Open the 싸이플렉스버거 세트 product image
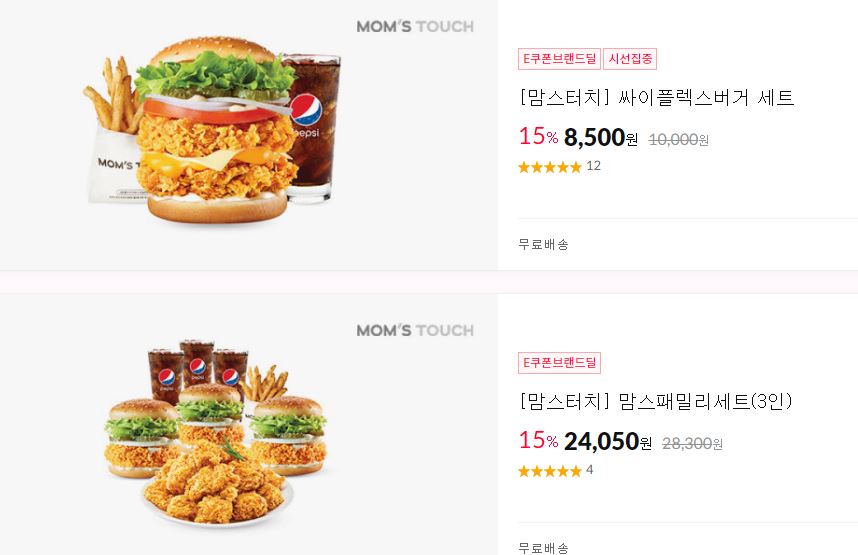Screen dimensions: 858x555 [x=248, y=135]
